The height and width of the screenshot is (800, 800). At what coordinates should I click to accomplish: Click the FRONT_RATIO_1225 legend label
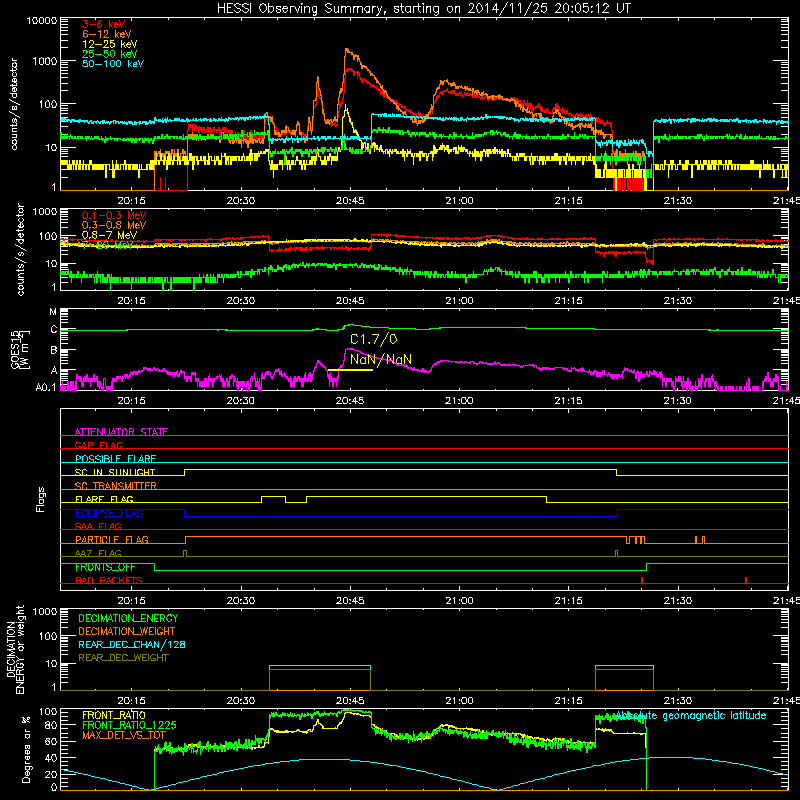[129, 725]
